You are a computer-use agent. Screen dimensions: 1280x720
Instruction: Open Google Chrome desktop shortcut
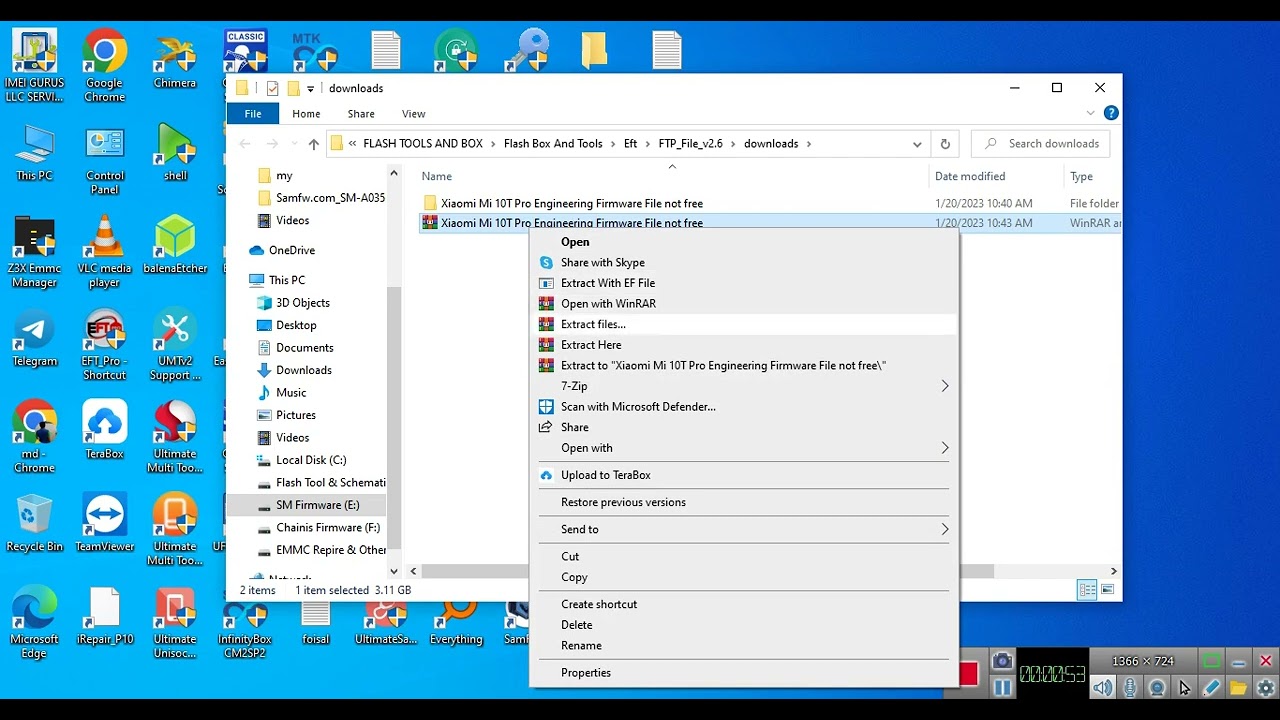point(105,66)
